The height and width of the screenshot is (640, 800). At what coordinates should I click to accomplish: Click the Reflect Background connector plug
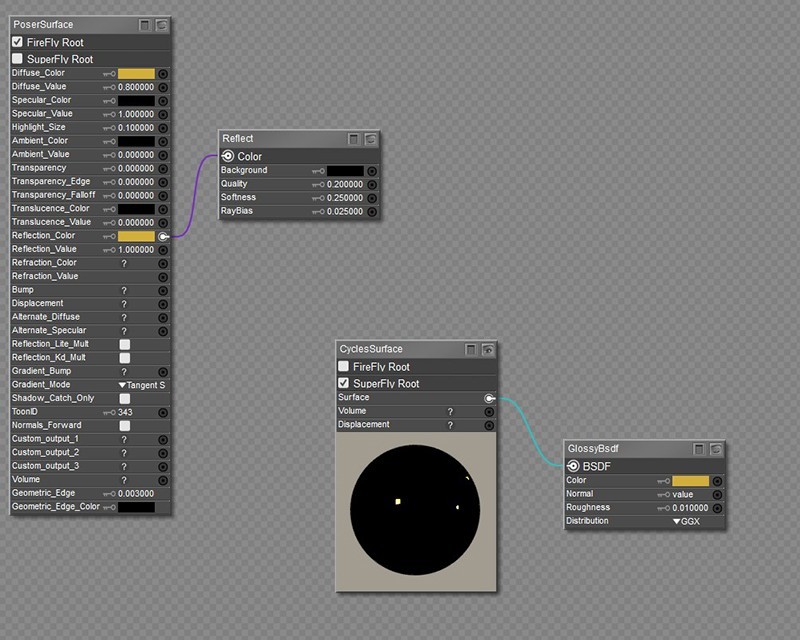372,171
